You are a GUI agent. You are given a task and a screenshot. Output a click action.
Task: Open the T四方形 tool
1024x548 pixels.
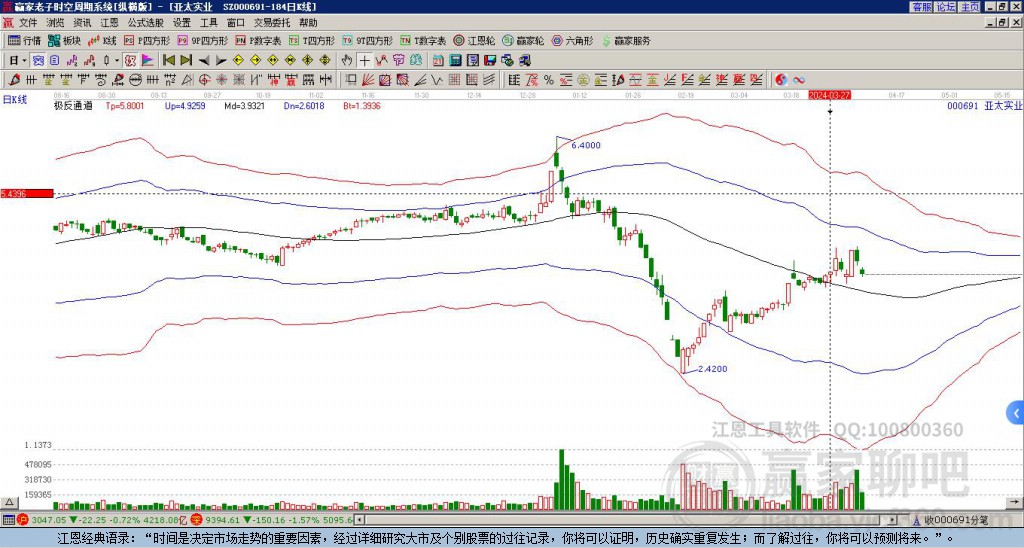tap(312, 40)
